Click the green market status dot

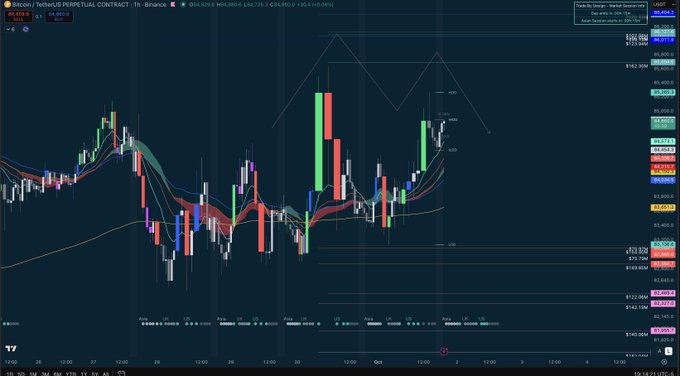pyautogui.click(x=183, y=4)
